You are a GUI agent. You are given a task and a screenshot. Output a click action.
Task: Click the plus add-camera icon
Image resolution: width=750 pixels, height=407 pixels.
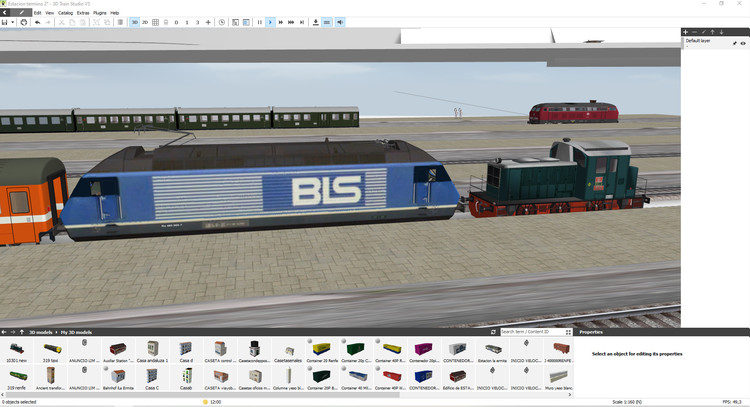click(208, 22)
